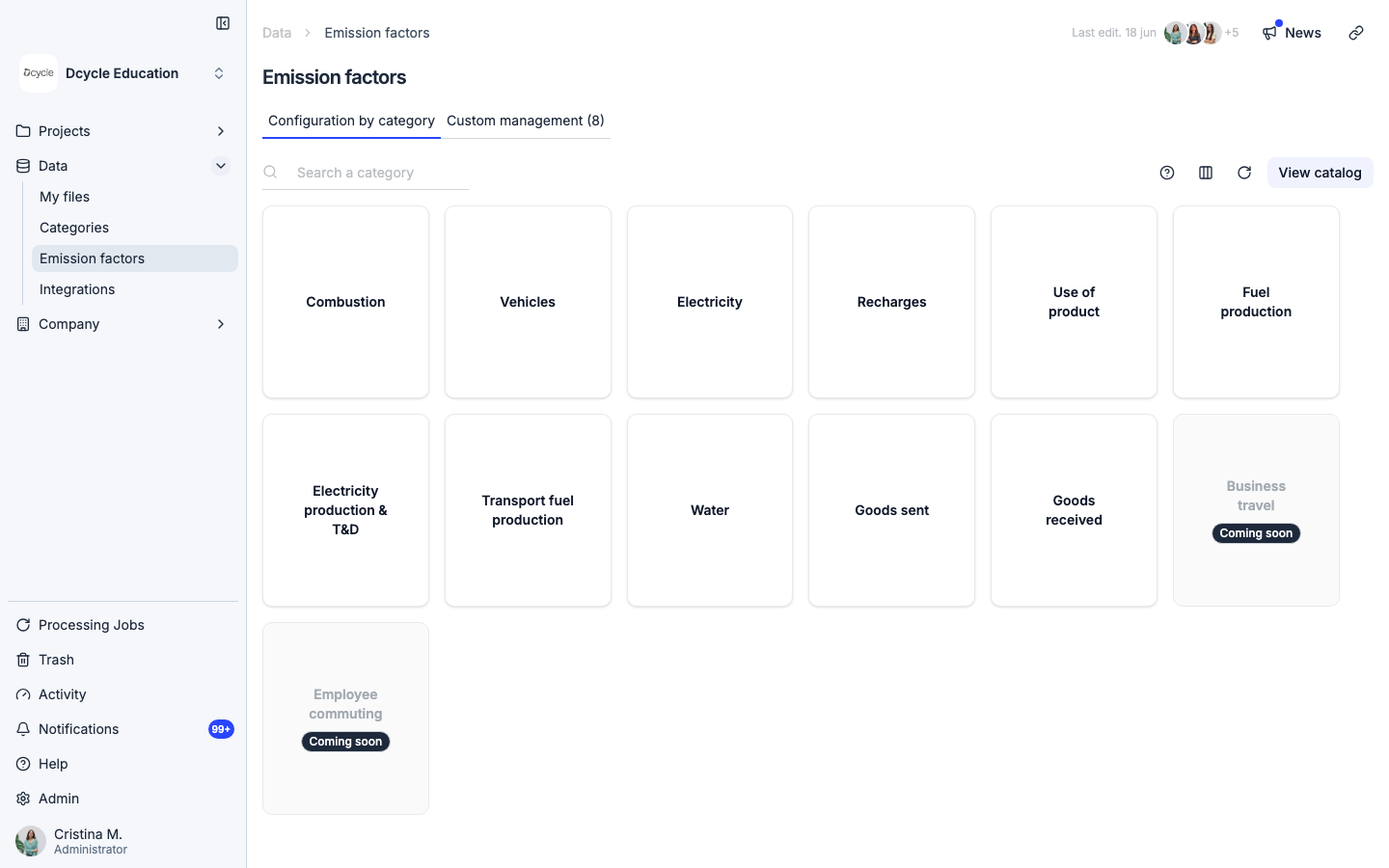Open Admin settings
Image resolution: width=1389 pixels, height=868 pixels.
click(123, 799)
